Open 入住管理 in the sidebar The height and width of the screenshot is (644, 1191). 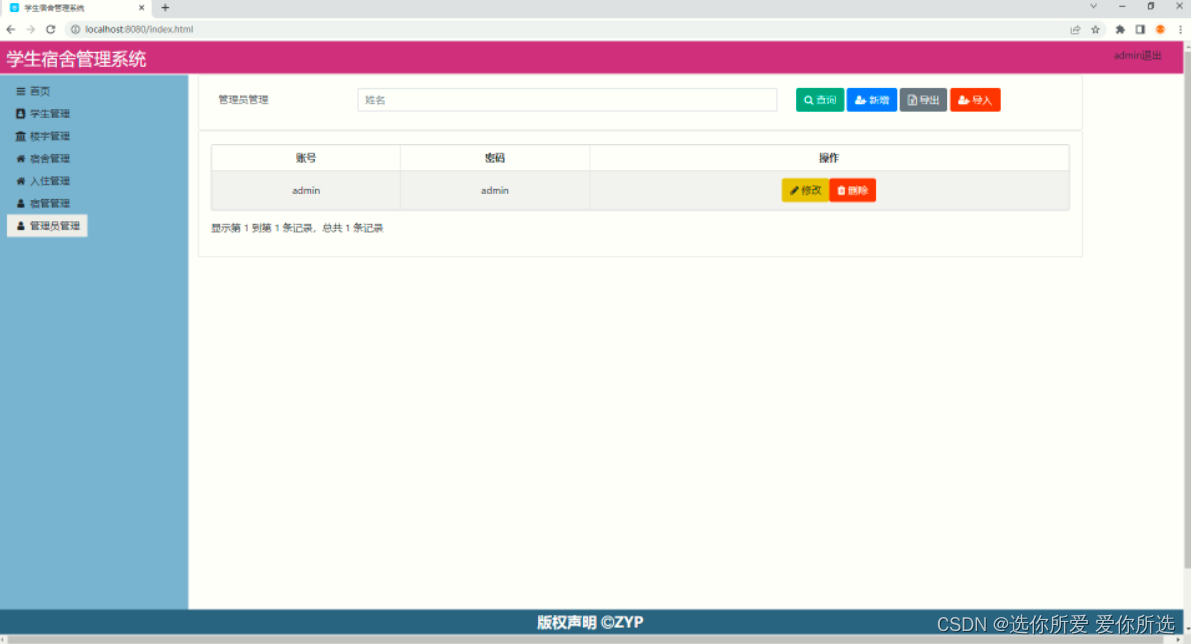click(x=43, y=181)
